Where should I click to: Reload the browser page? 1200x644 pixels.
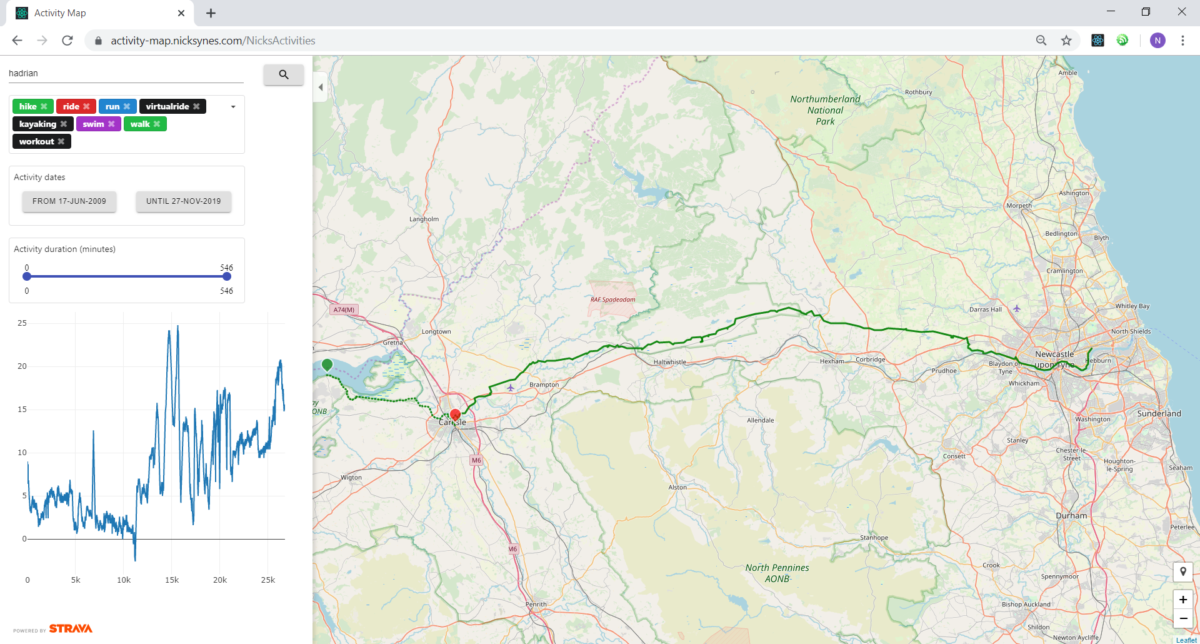67,40
